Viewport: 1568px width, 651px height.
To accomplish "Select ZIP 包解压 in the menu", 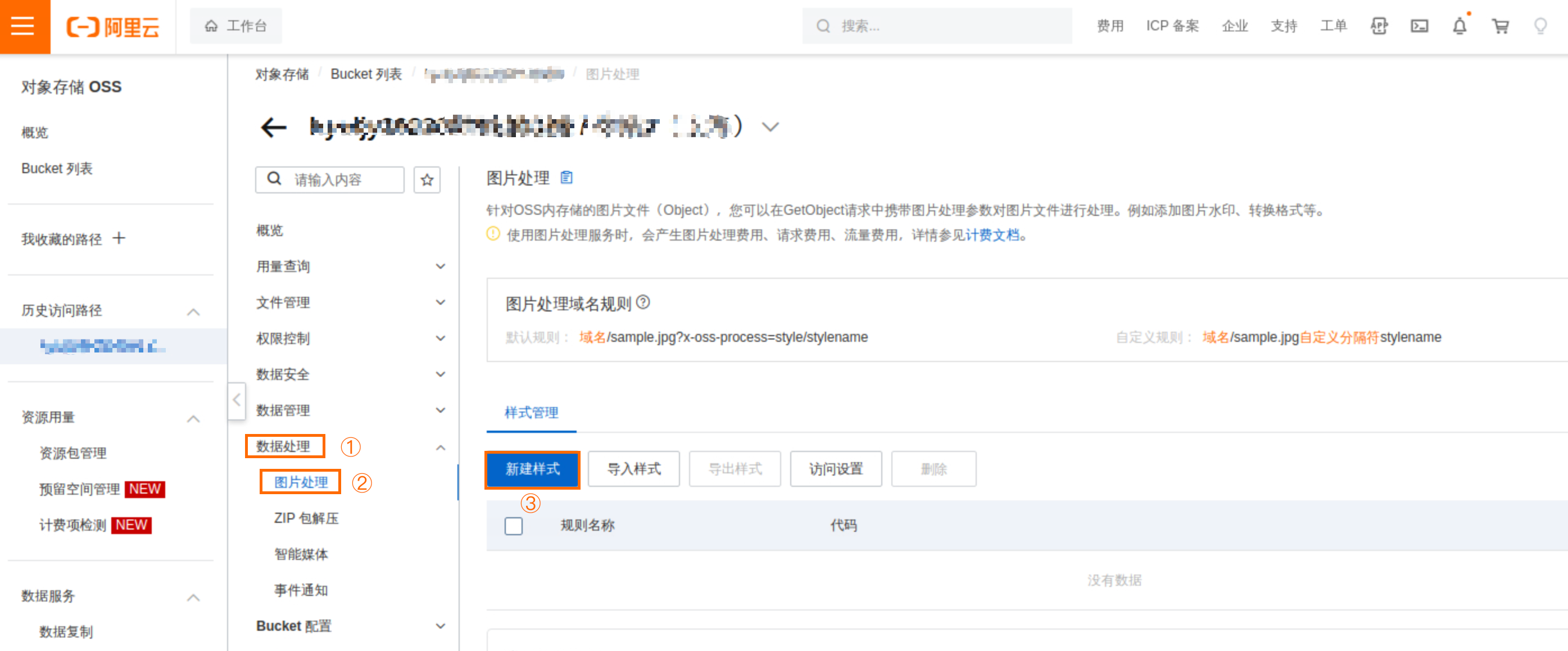I will click(306, 518).
